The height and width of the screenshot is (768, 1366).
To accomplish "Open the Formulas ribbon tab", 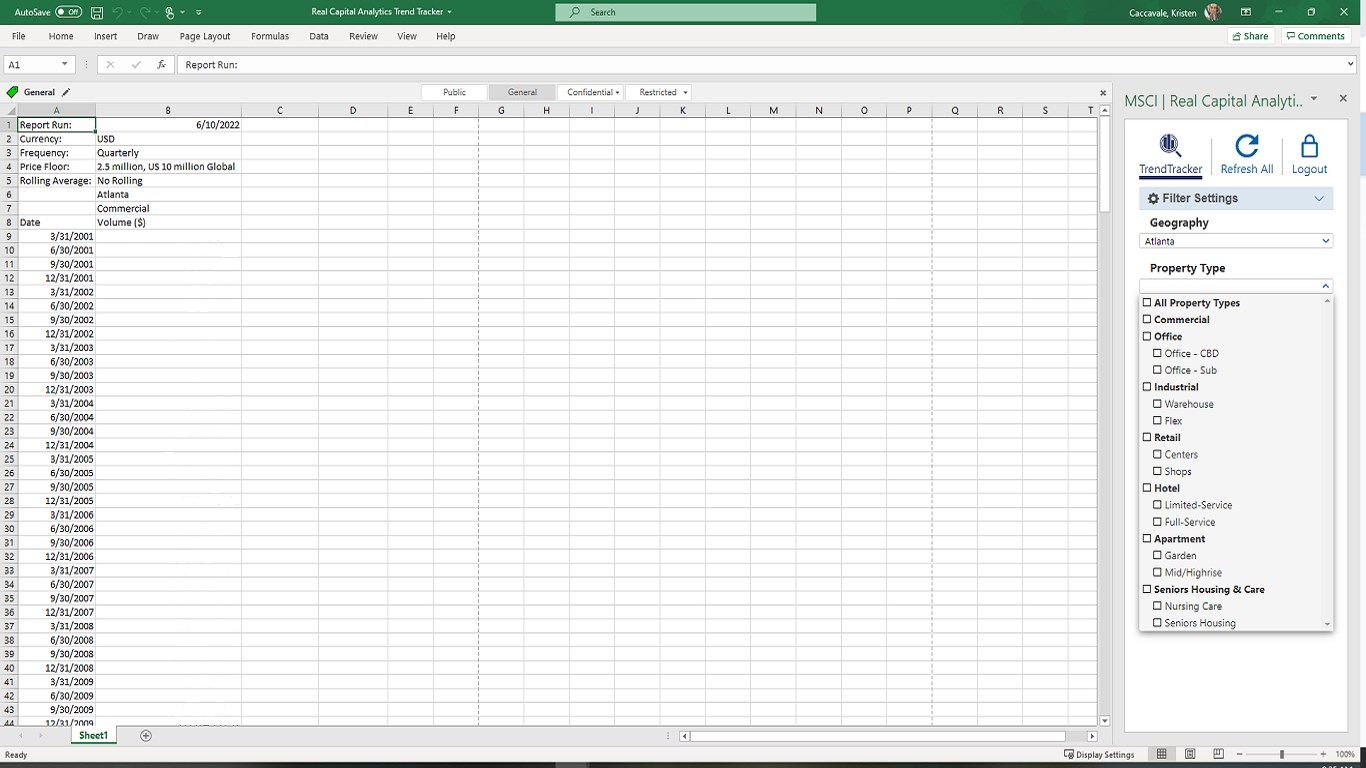I will pos(270,36).
